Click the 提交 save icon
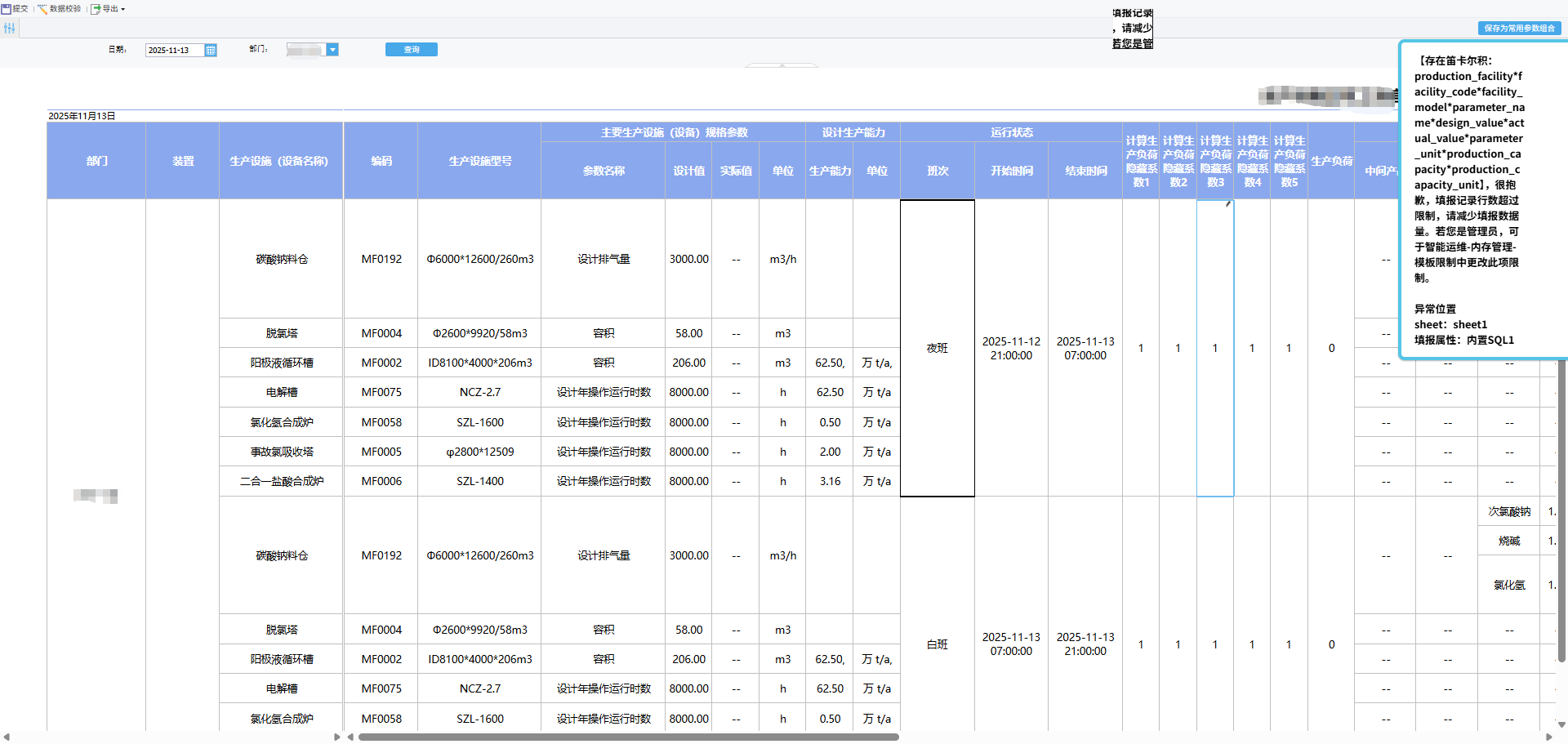1568x744 pixels. coord(7,9)
